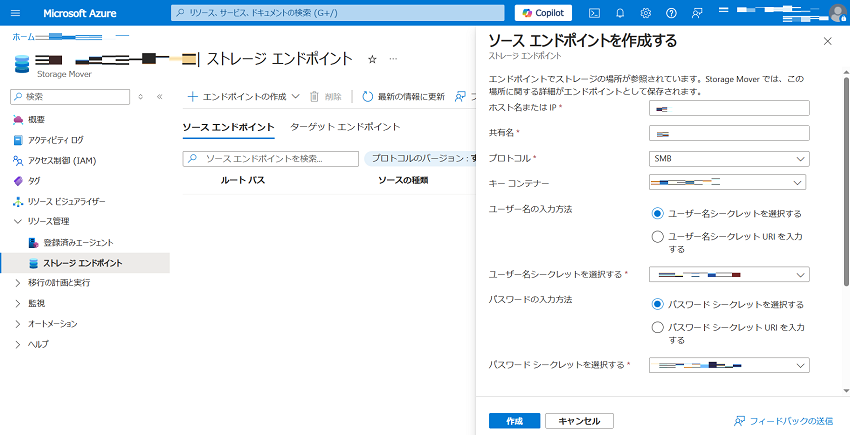
Task: Switch to ターゲット エンドポイント tab
Action: 345,127
